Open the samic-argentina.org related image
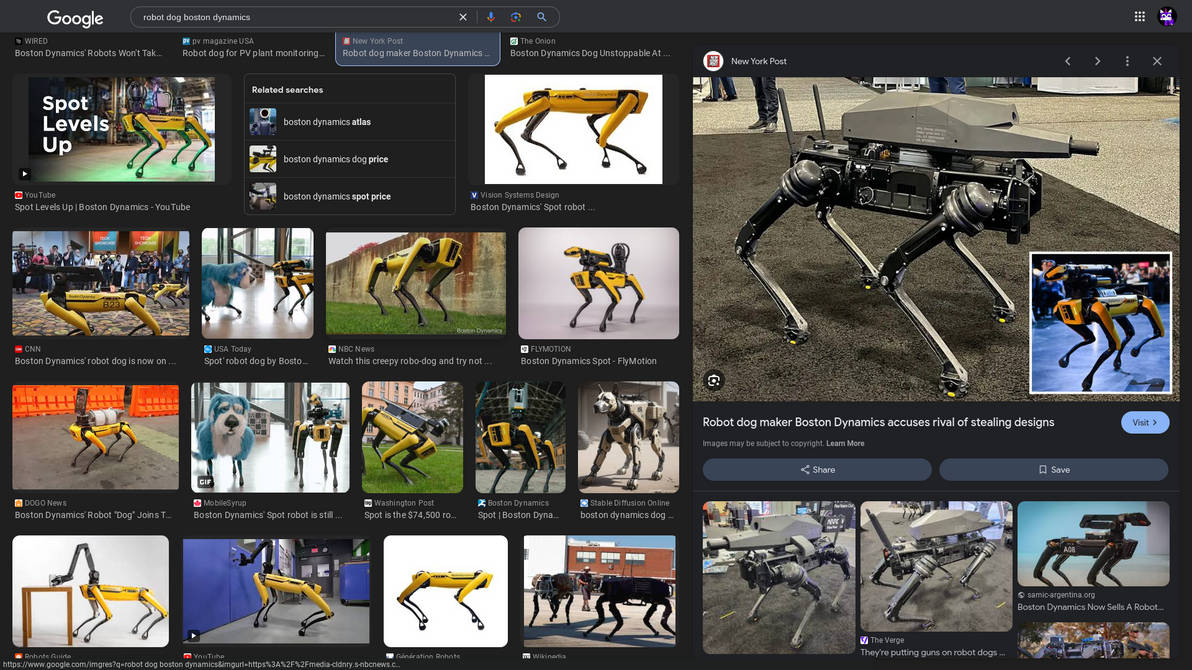 1093,543
